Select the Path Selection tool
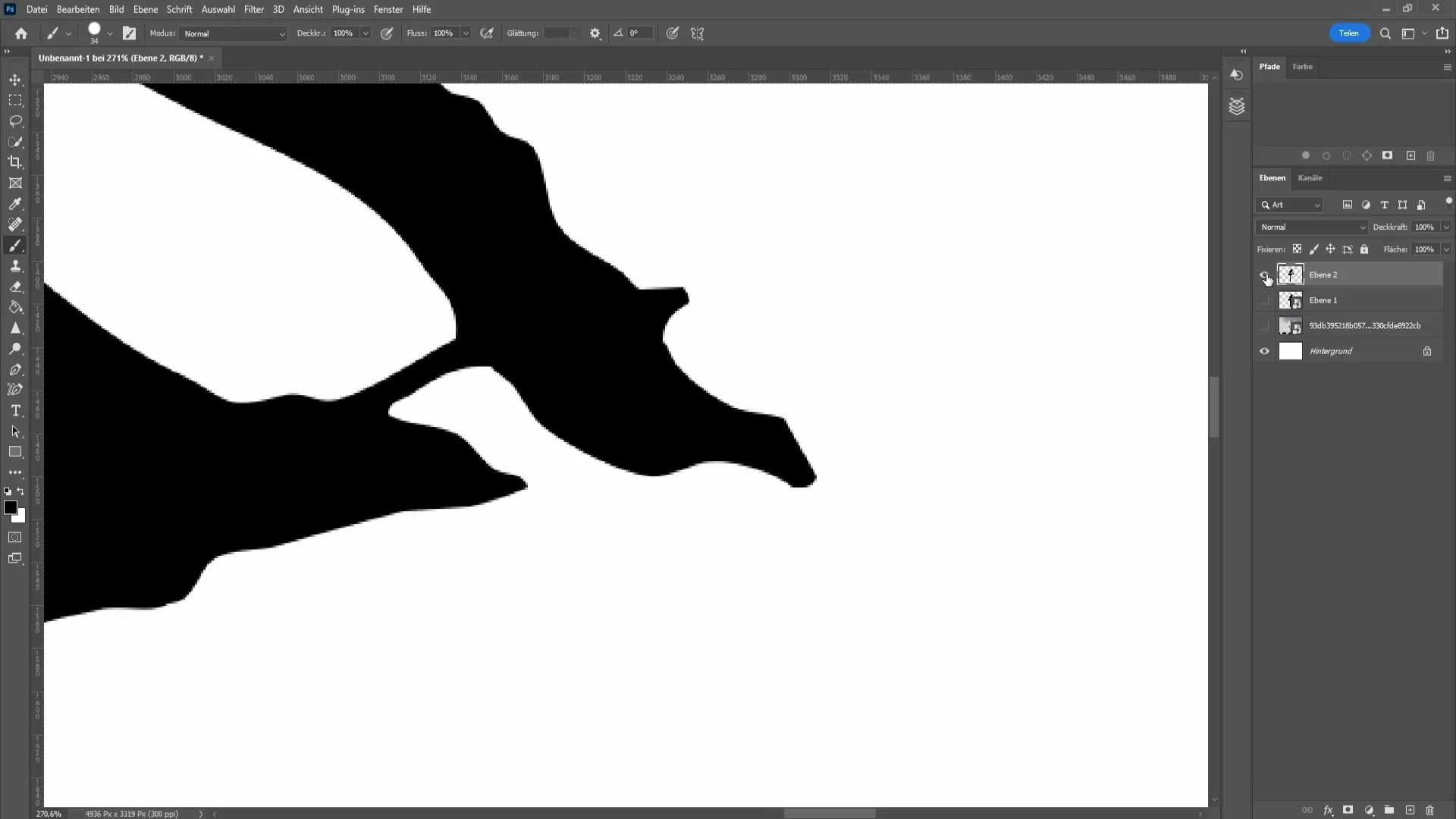 (15, 431)
